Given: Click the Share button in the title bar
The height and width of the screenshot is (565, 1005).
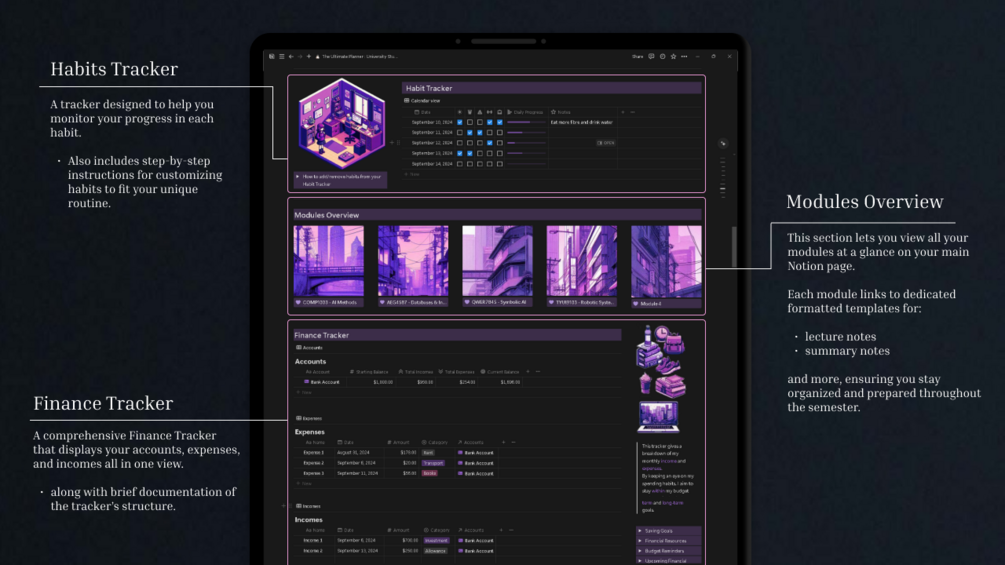Looking at the screenshot, I should [x=637, y=56].
